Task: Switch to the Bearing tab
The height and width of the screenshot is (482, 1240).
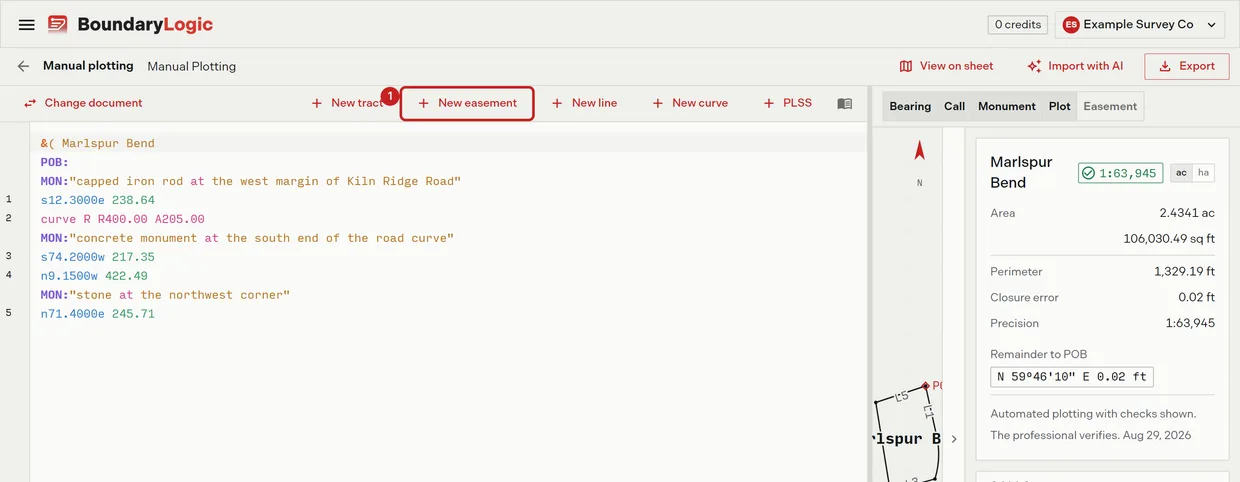Action: [910, 106]
